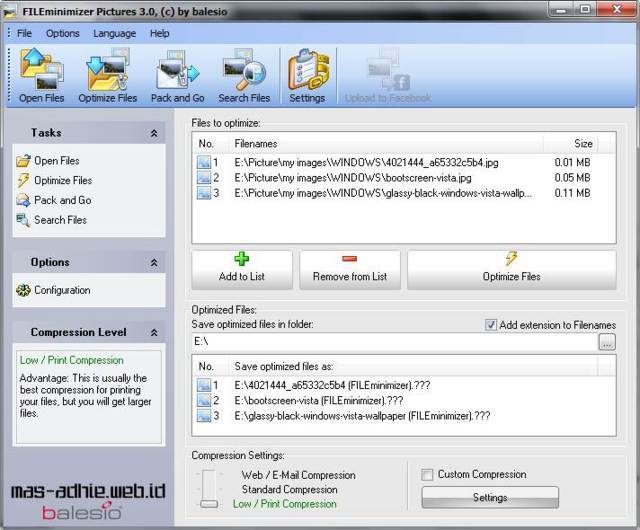Browse for output folder with the ... button
This screenshot has height=530, width=640.
pyautogui.click(x=607, y=342)
